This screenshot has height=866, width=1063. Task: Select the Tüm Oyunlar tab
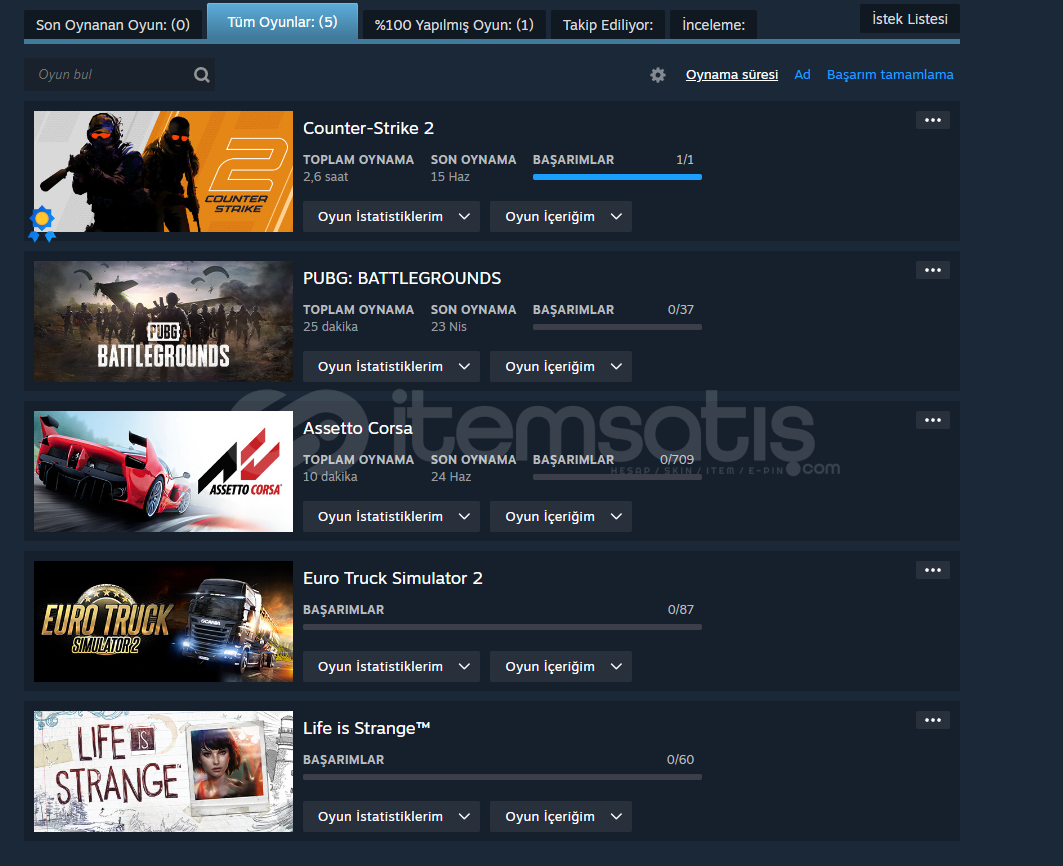point(282,22)
